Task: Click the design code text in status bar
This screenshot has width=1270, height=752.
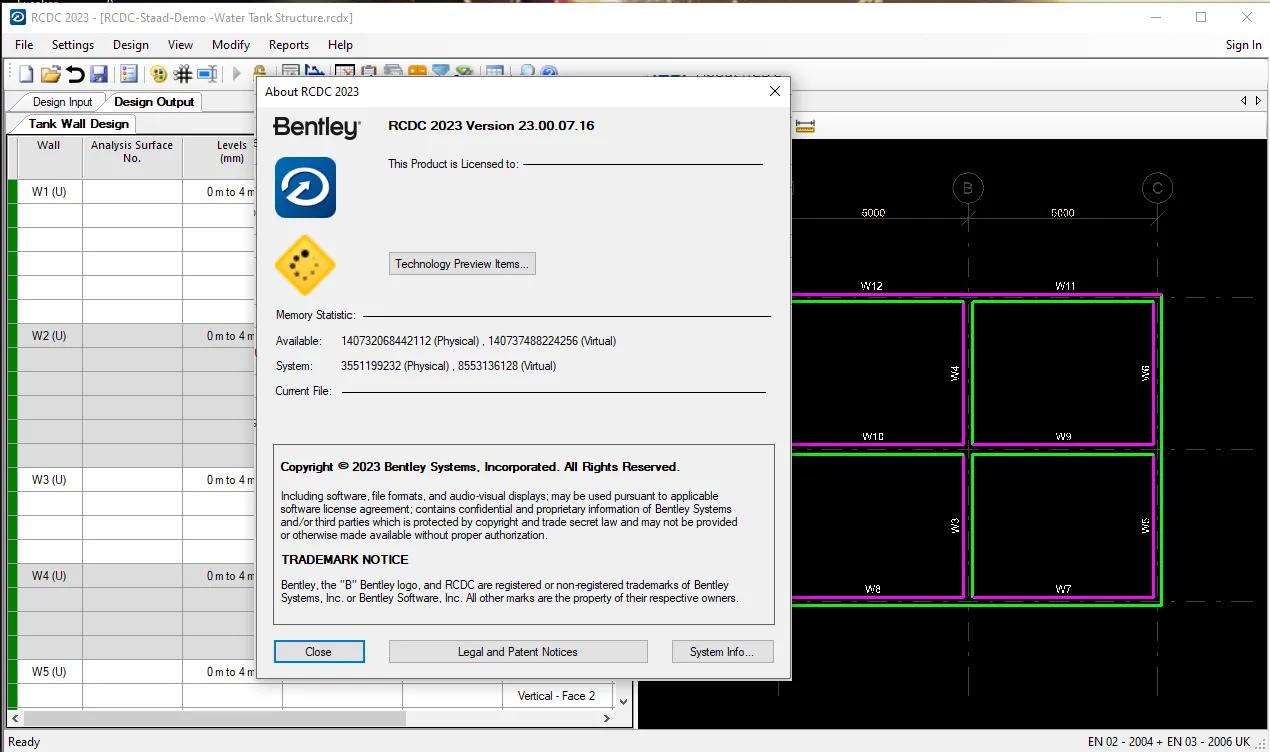Action: pyautogui.click(x=1170, y=742)
